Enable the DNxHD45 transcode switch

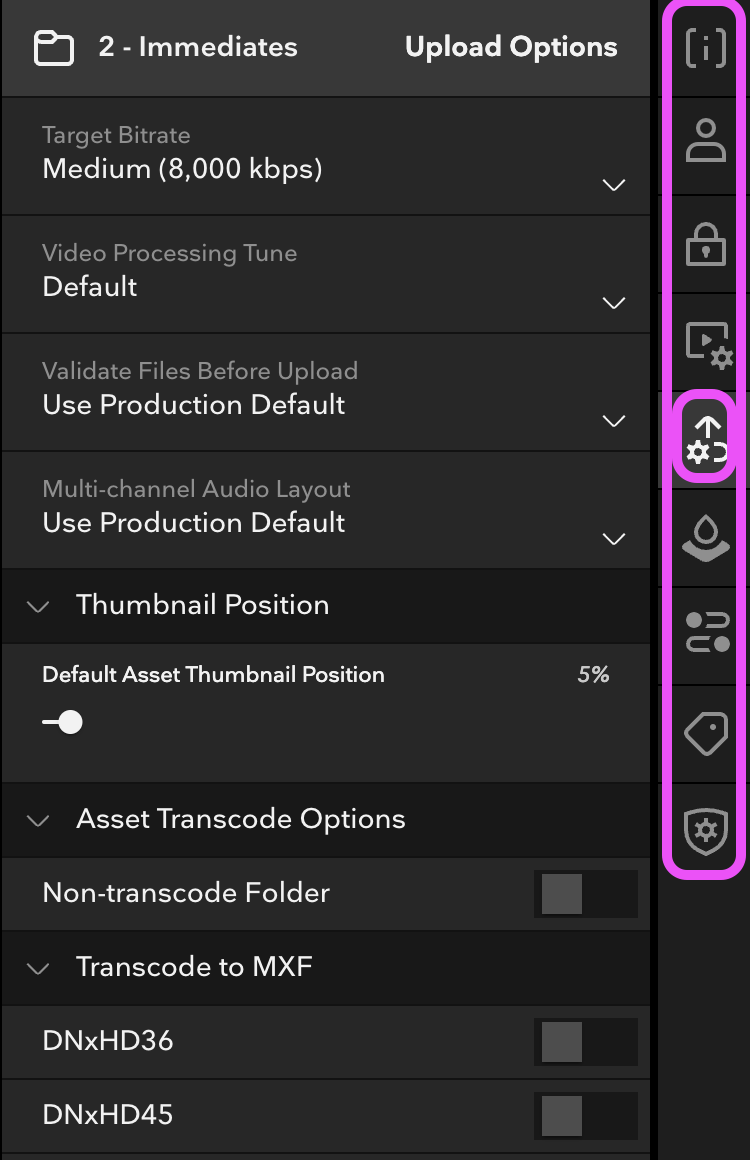point(586,1116)
